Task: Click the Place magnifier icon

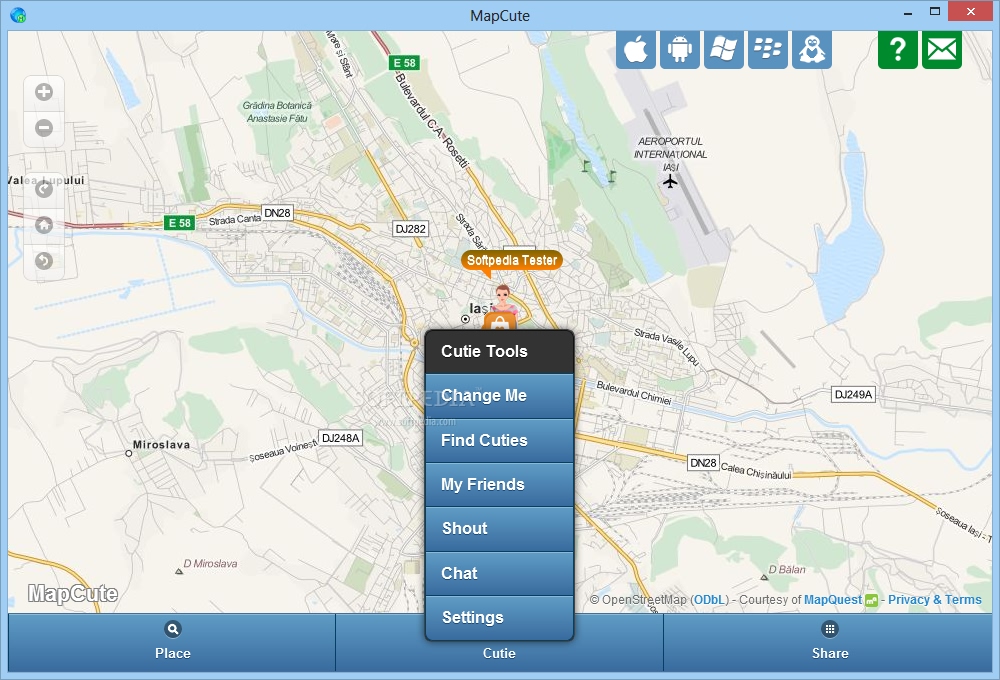Action: [x=173, y=629]
